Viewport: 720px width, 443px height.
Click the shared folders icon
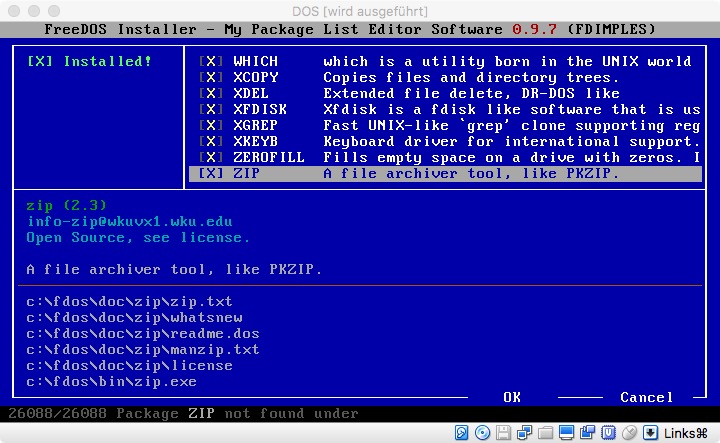click(x=545, y=432)
